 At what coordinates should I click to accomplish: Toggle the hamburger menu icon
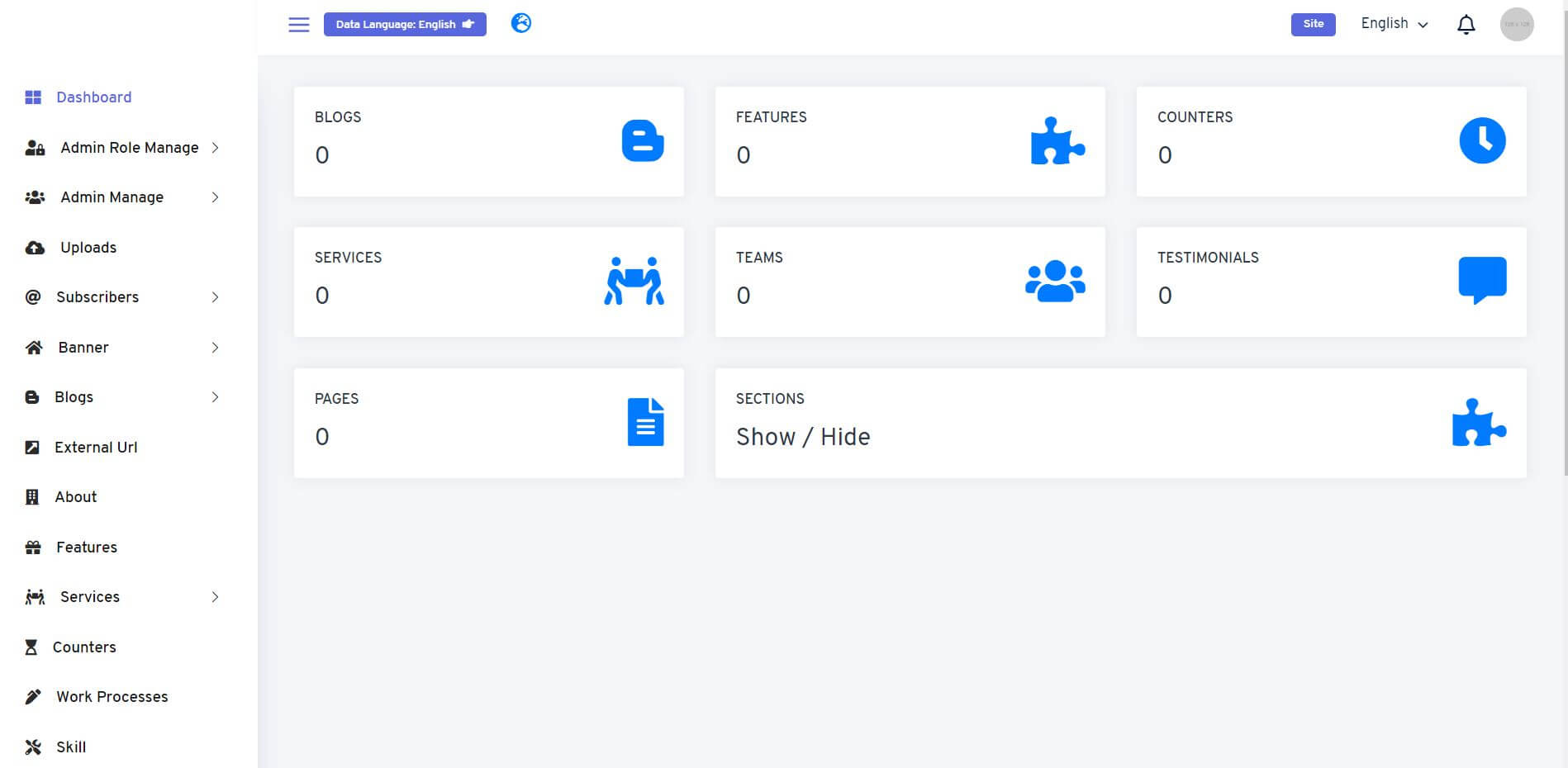click(299, 25)
